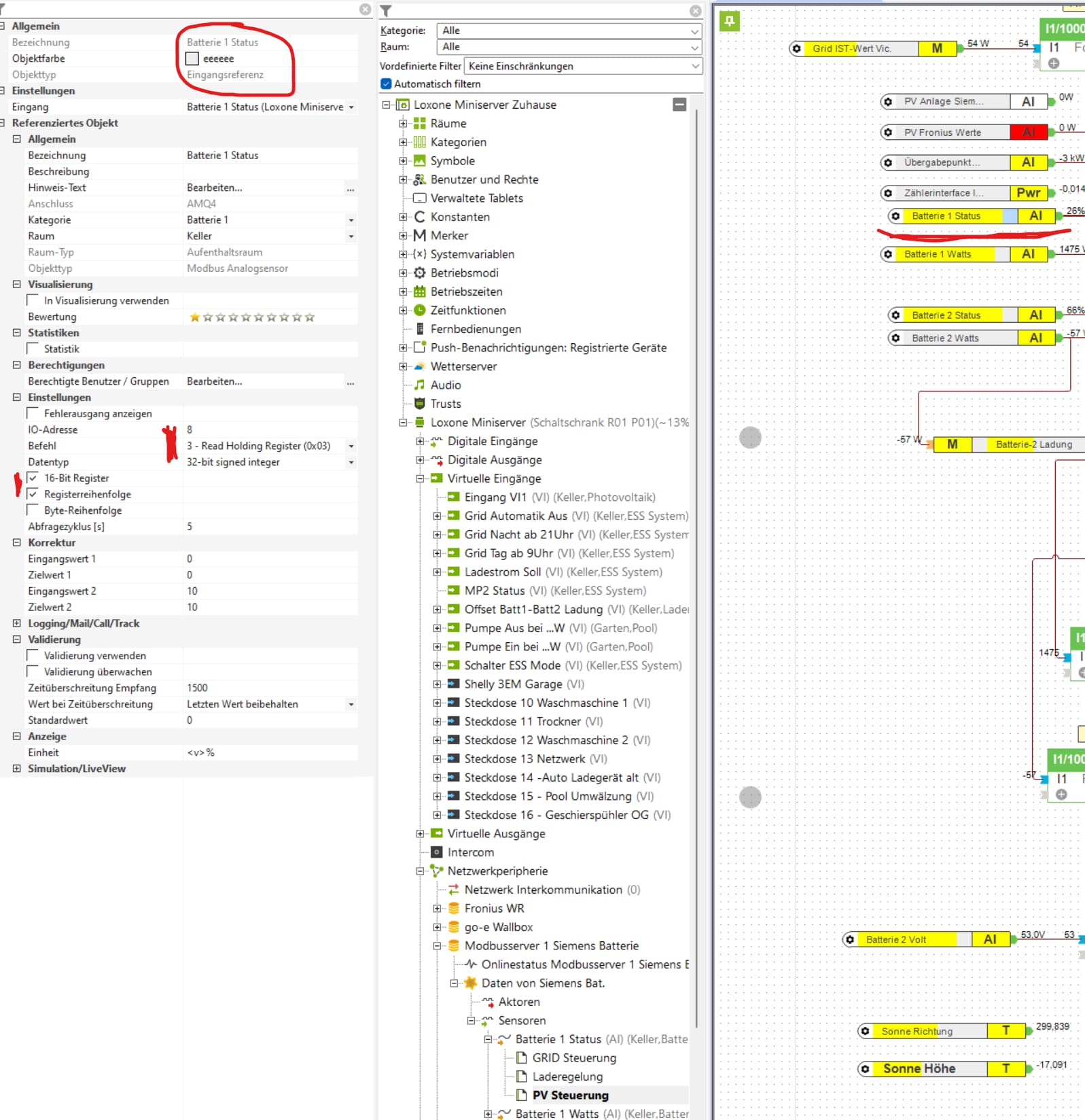Viewport: 1085px width, 1120px height.
Task: Expand the Simulation/LiveView section
Action: 16,769
